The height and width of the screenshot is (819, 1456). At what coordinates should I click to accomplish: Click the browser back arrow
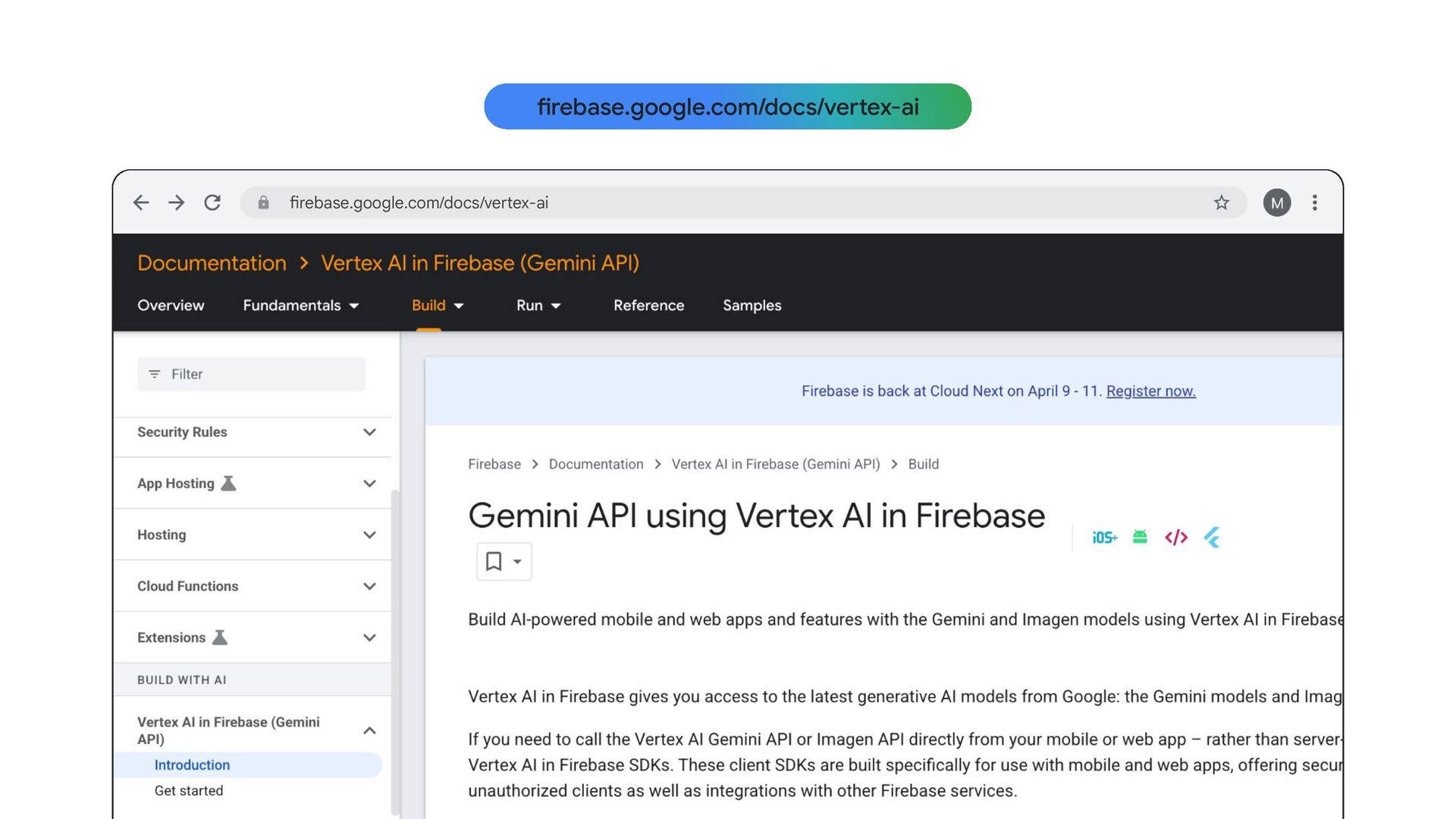coord(141,202)
